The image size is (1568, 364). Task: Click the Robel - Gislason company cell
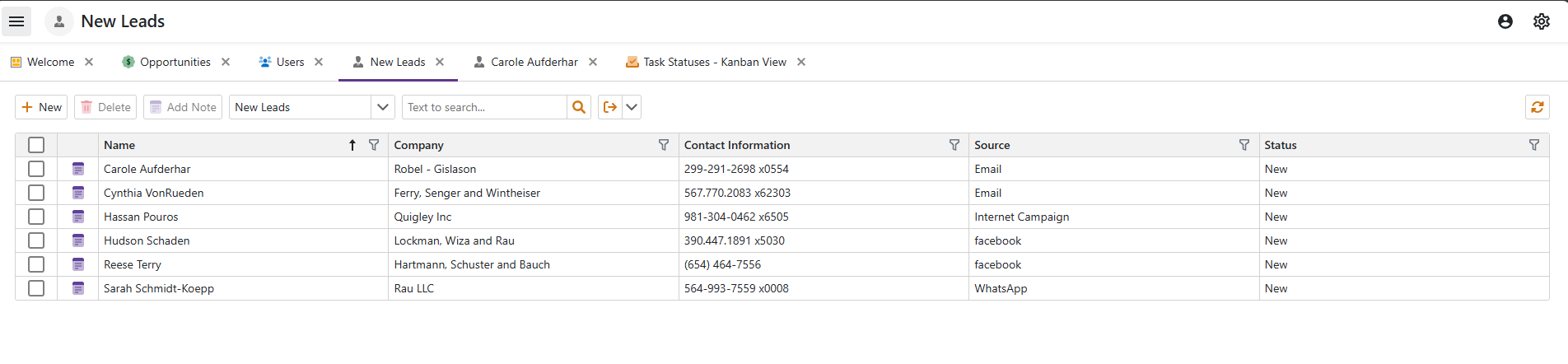coord(534,169)
